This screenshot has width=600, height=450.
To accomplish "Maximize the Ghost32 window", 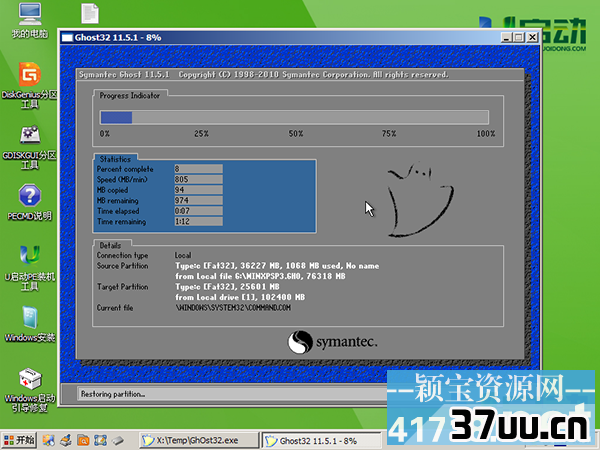I will coord(519,37).
